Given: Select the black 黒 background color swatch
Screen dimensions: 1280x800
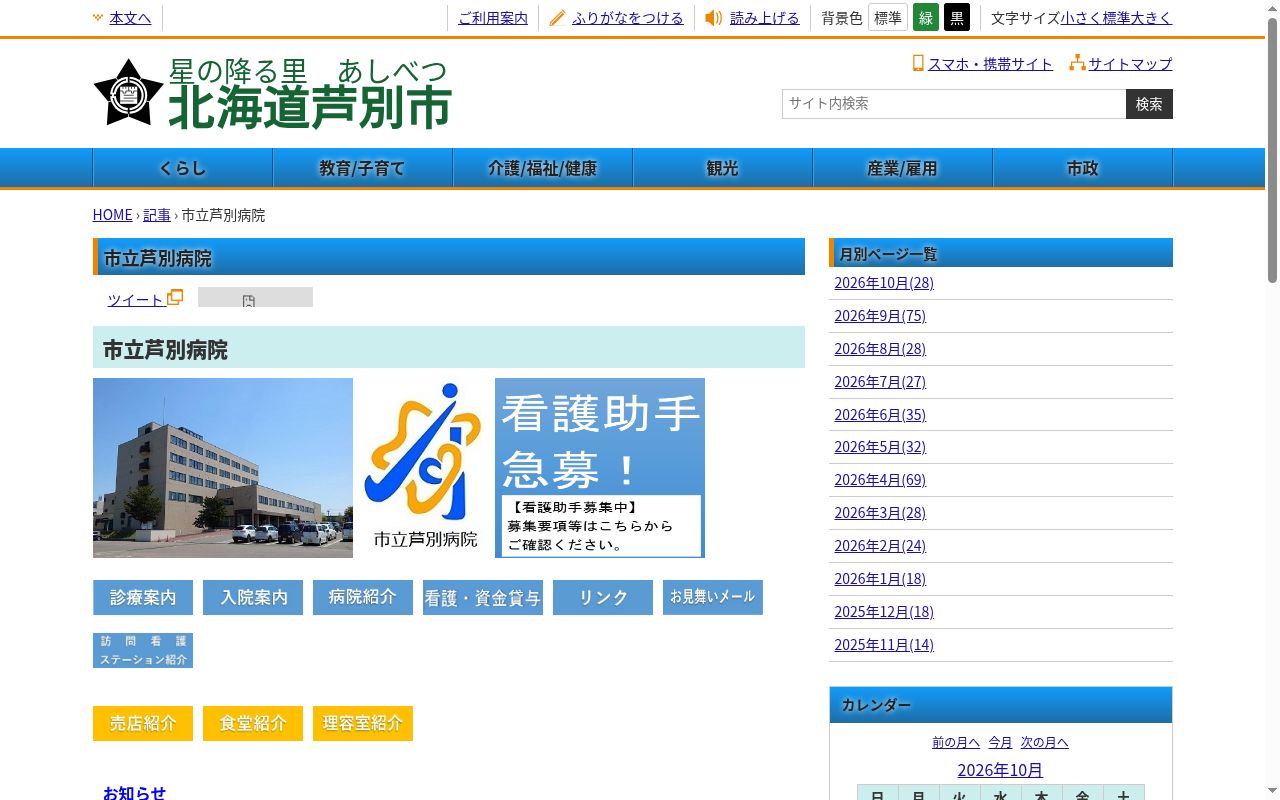Looking at the screenshot, I should [957, 18].
